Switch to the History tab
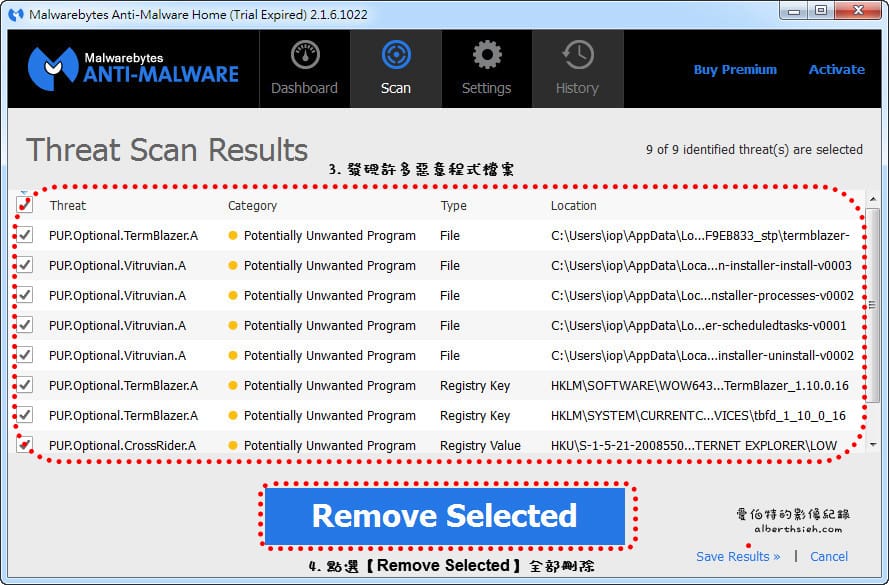 [578, 69]
